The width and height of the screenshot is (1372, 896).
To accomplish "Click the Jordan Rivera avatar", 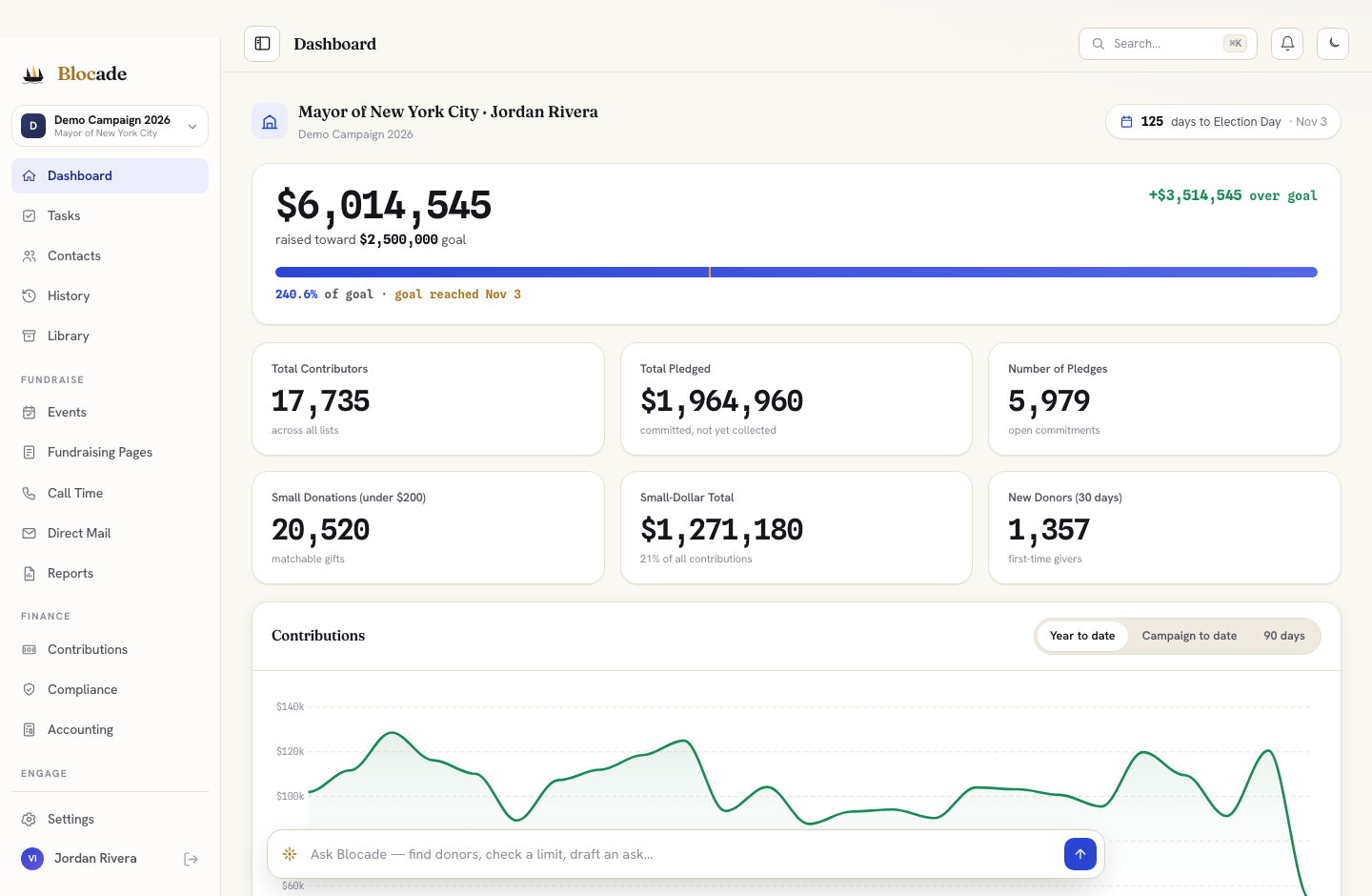I will 32,859.
